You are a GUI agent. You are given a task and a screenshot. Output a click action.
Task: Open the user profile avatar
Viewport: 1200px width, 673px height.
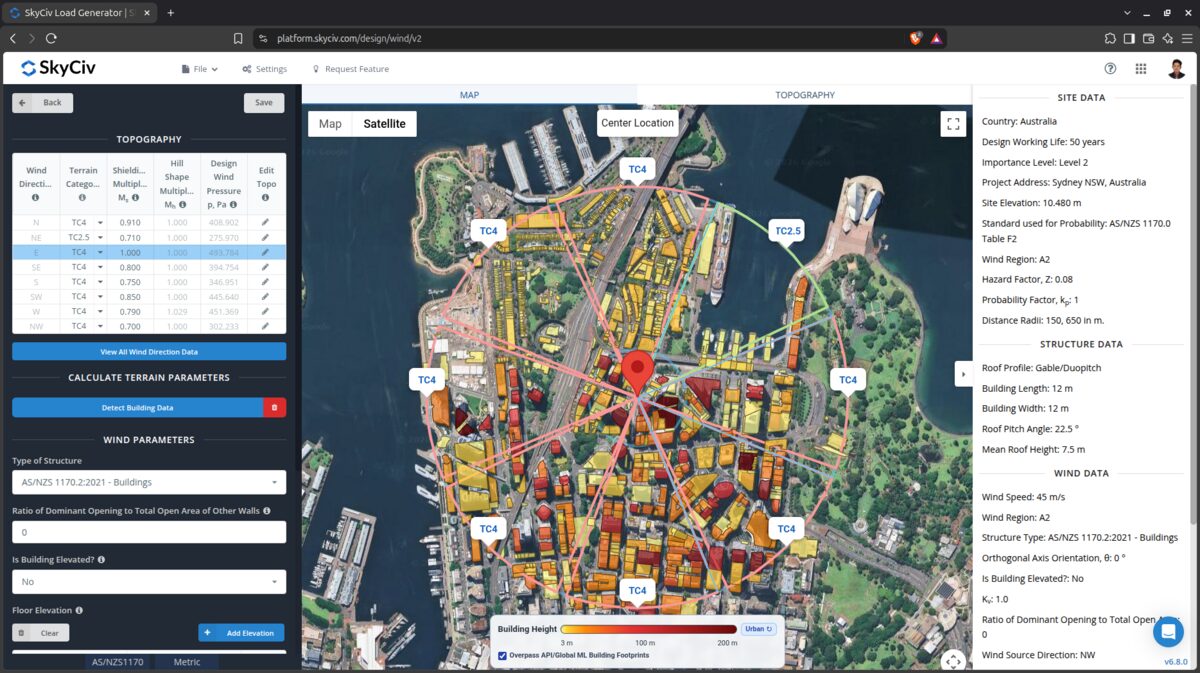pos(1177,69)
